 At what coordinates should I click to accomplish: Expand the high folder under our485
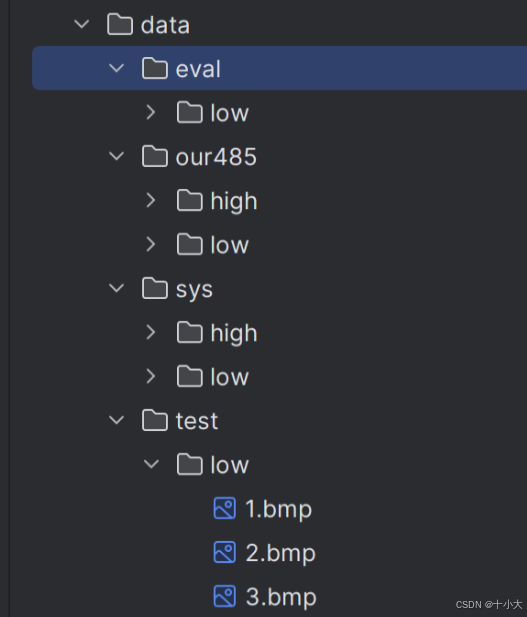(151, 200)
